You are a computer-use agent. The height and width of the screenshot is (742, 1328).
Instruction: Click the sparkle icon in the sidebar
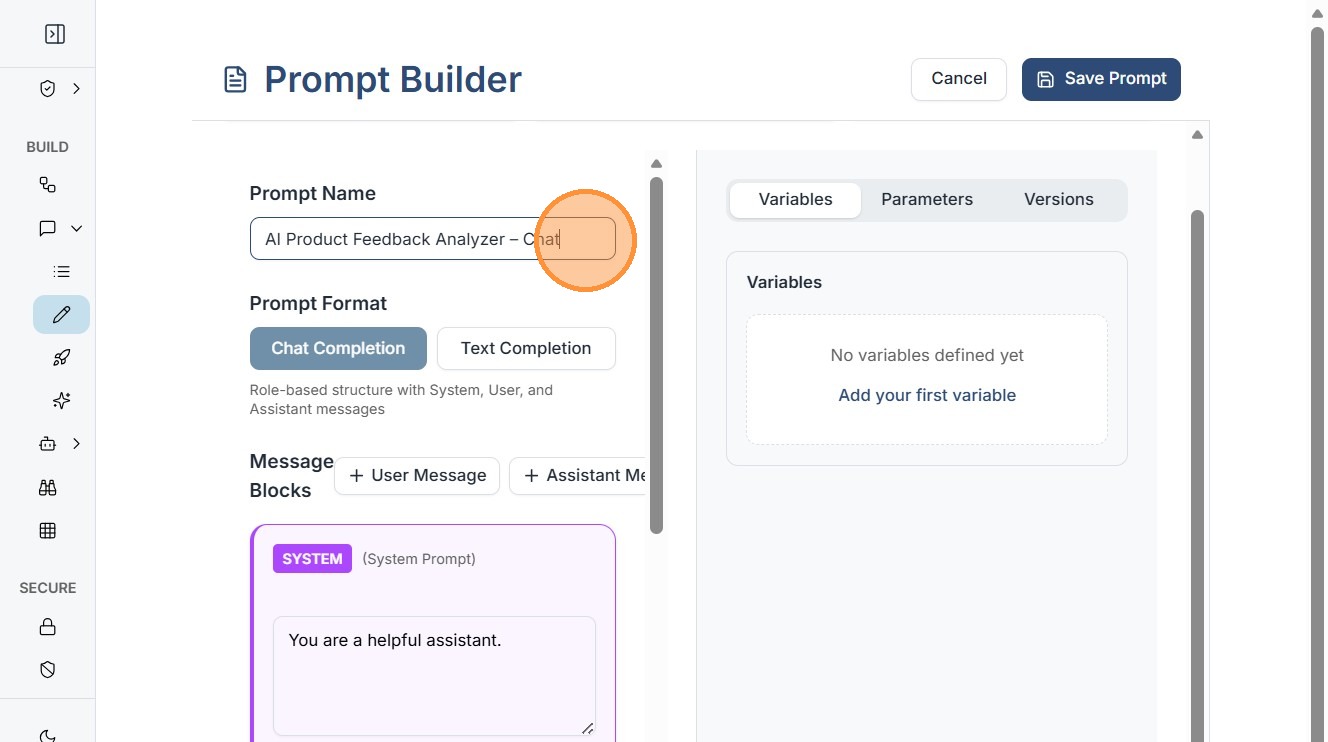click(62, 401)
